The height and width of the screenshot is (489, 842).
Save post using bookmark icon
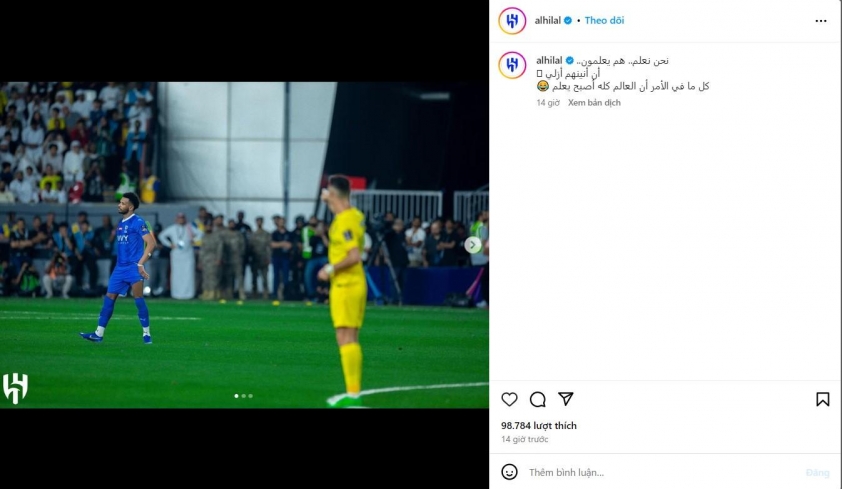822,399
